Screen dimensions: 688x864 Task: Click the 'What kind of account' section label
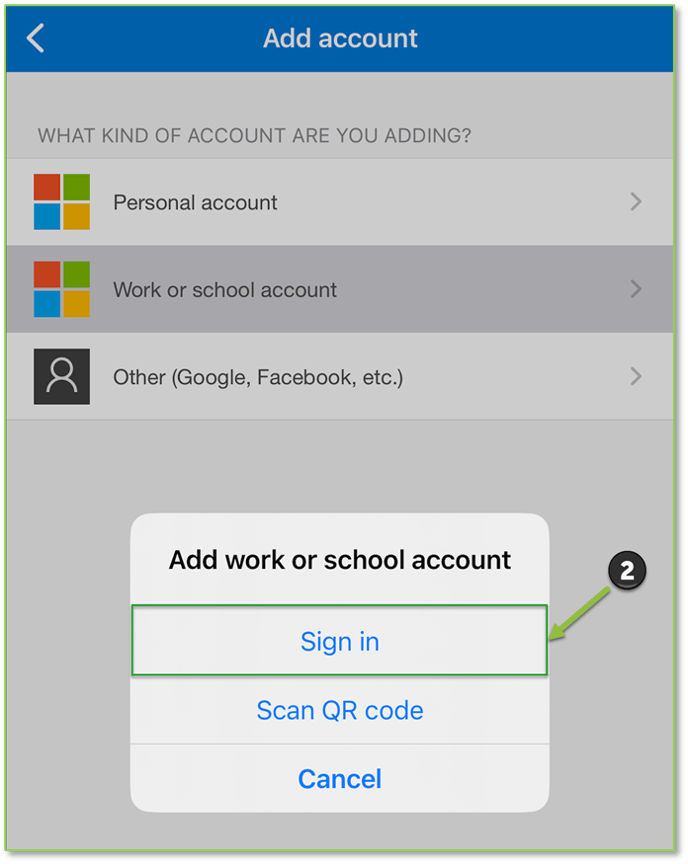pos(254,136)
